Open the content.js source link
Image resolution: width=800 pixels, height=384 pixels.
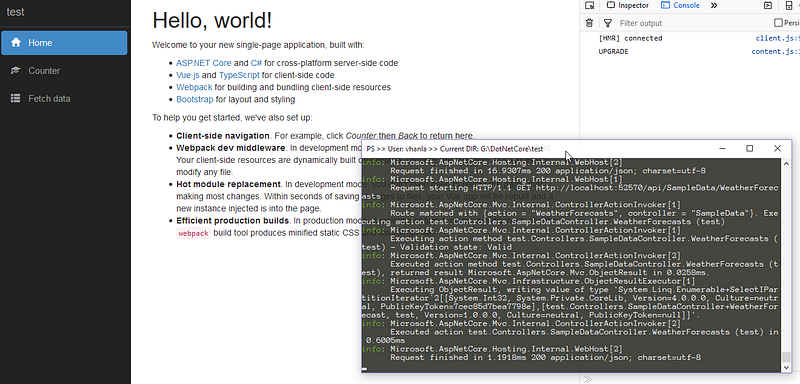click(775, 52)
